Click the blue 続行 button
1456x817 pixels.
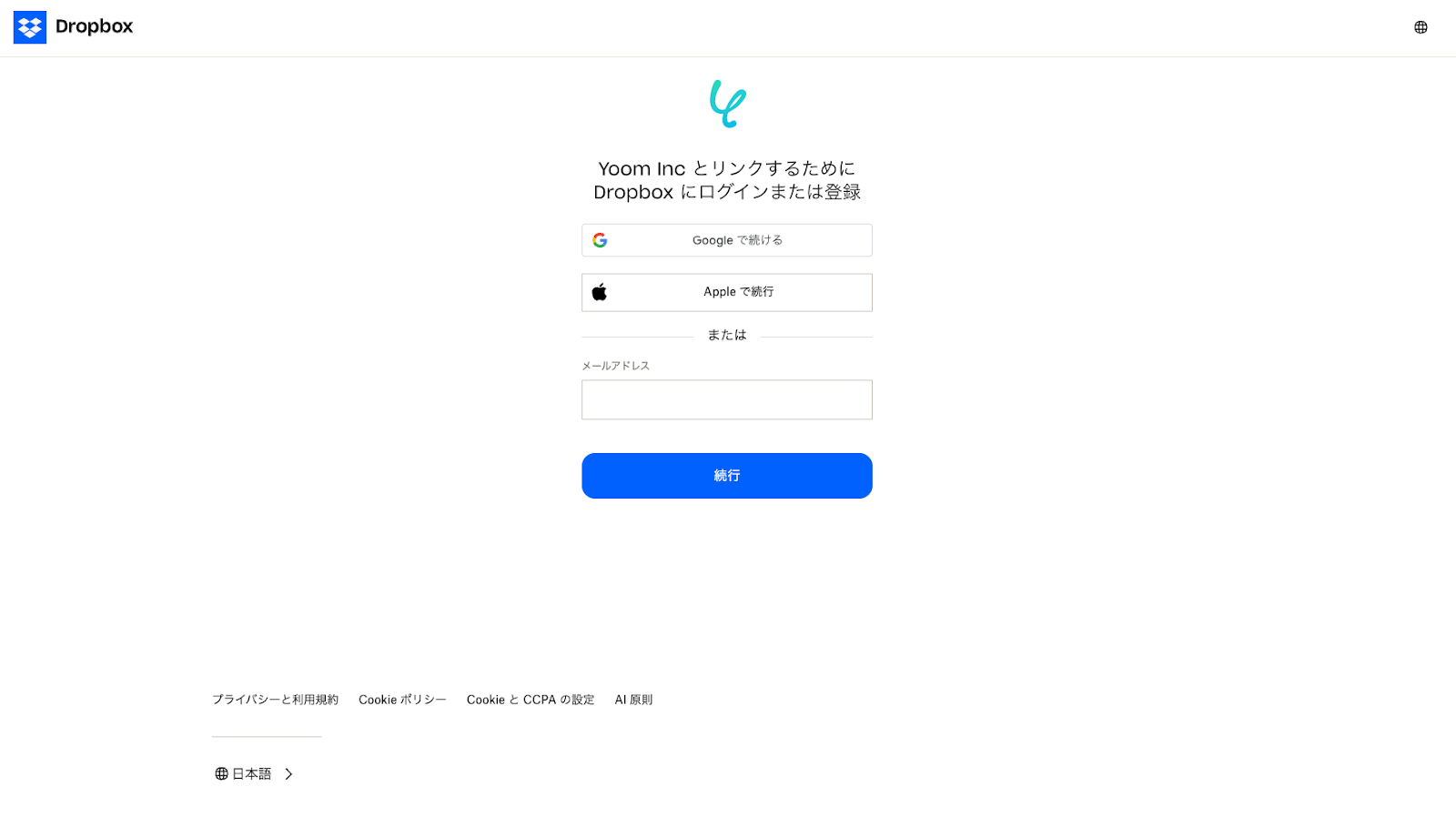point(727,476)
